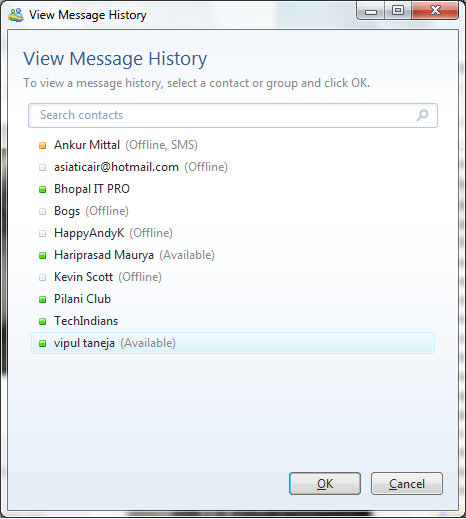Viewport: 466px width, 519px height.
Task: Click the offline status icon next to Kevin Scott
Action: coord(43,277)
